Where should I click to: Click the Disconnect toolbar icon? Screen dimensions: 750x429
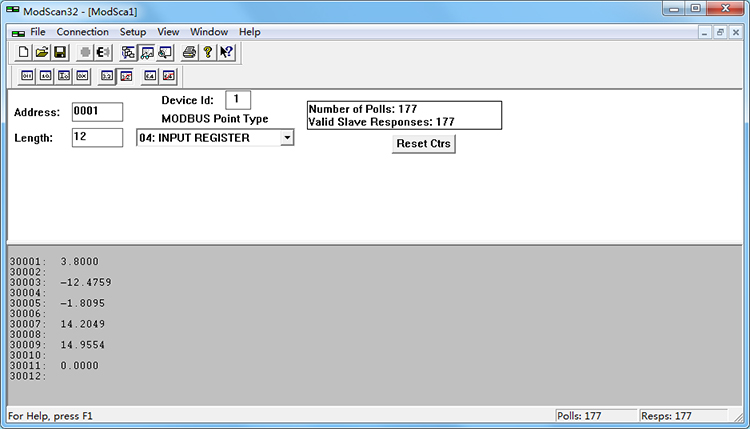point(102,52)
